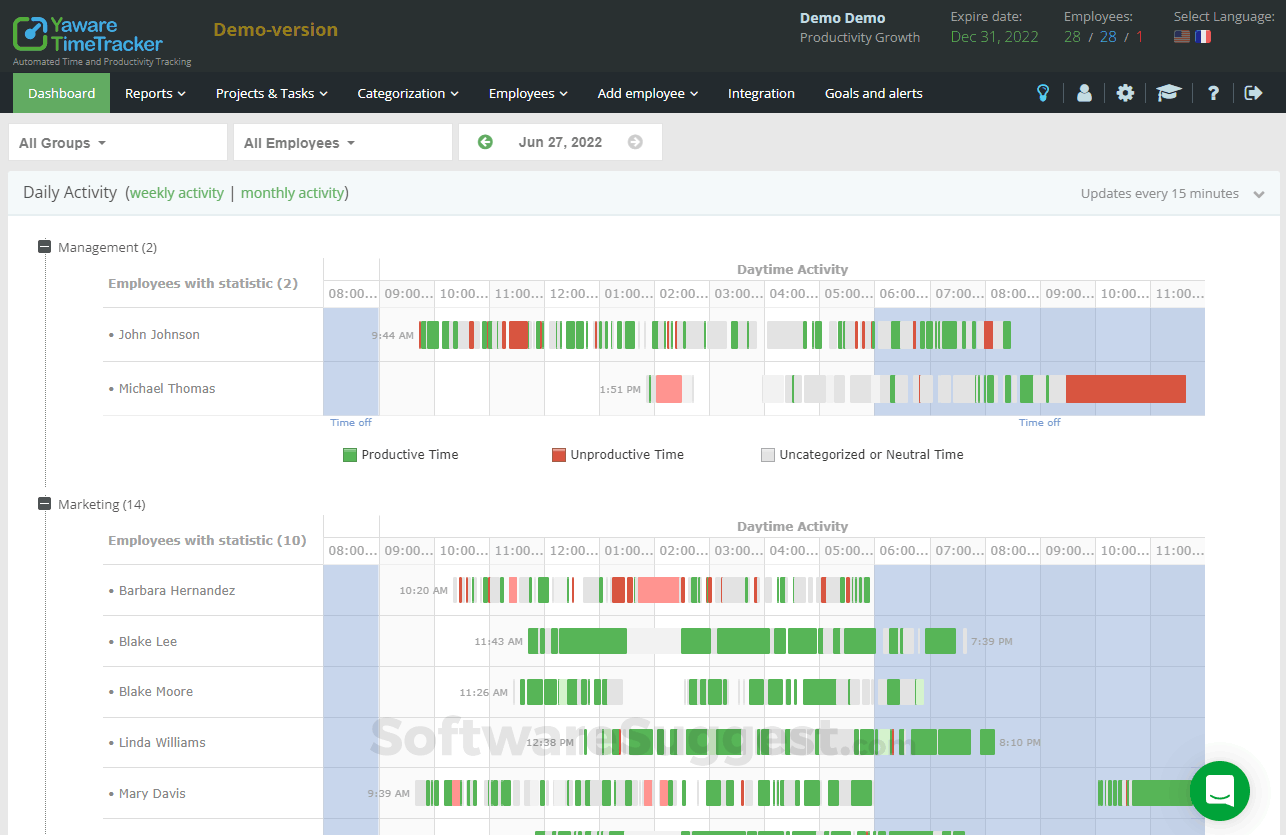Screen dimensions: 1286x835
Task: Collapse the Management (2) group
Action: (x=42, y=246)
